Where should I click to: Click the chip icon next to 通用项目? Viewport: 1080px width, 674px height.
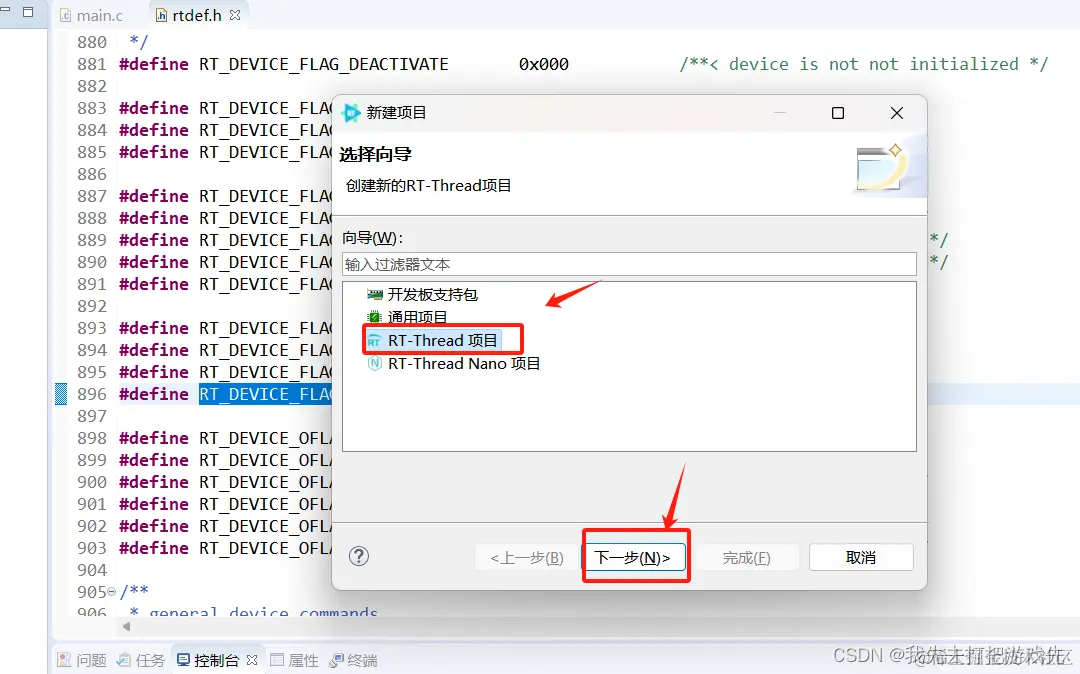pos(375,317)
